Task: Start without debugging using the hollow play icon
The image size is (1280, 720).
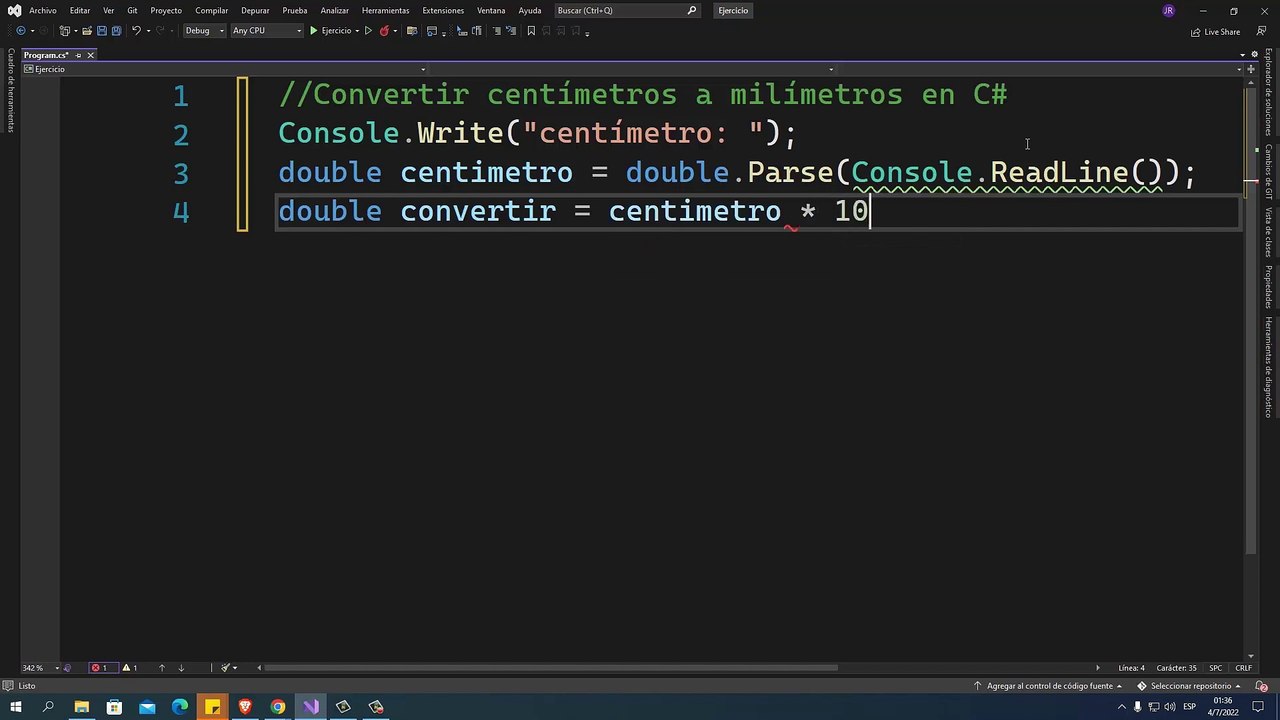Action: [368, 31]
